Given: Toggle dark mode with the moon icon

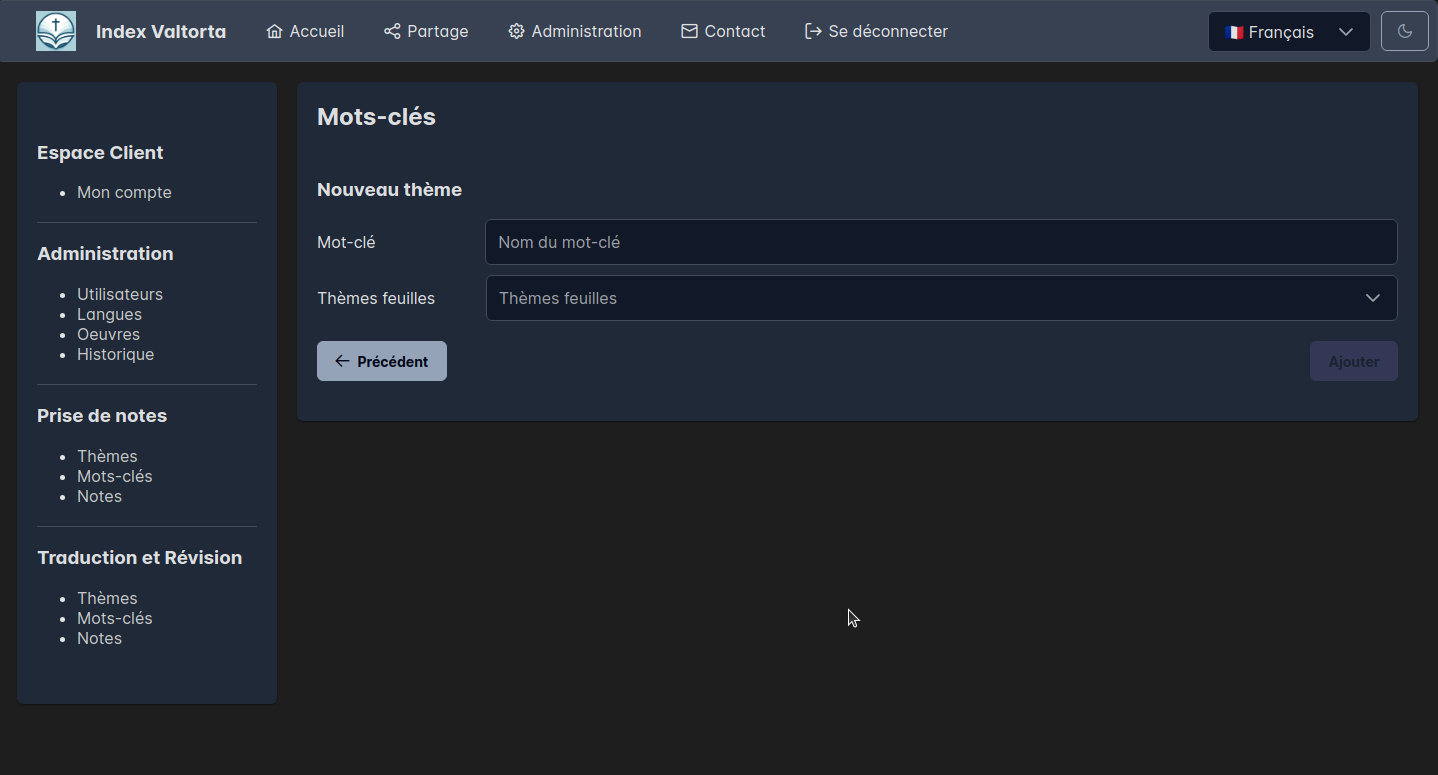Looking at the screenshot, I should pos(1404,32).
